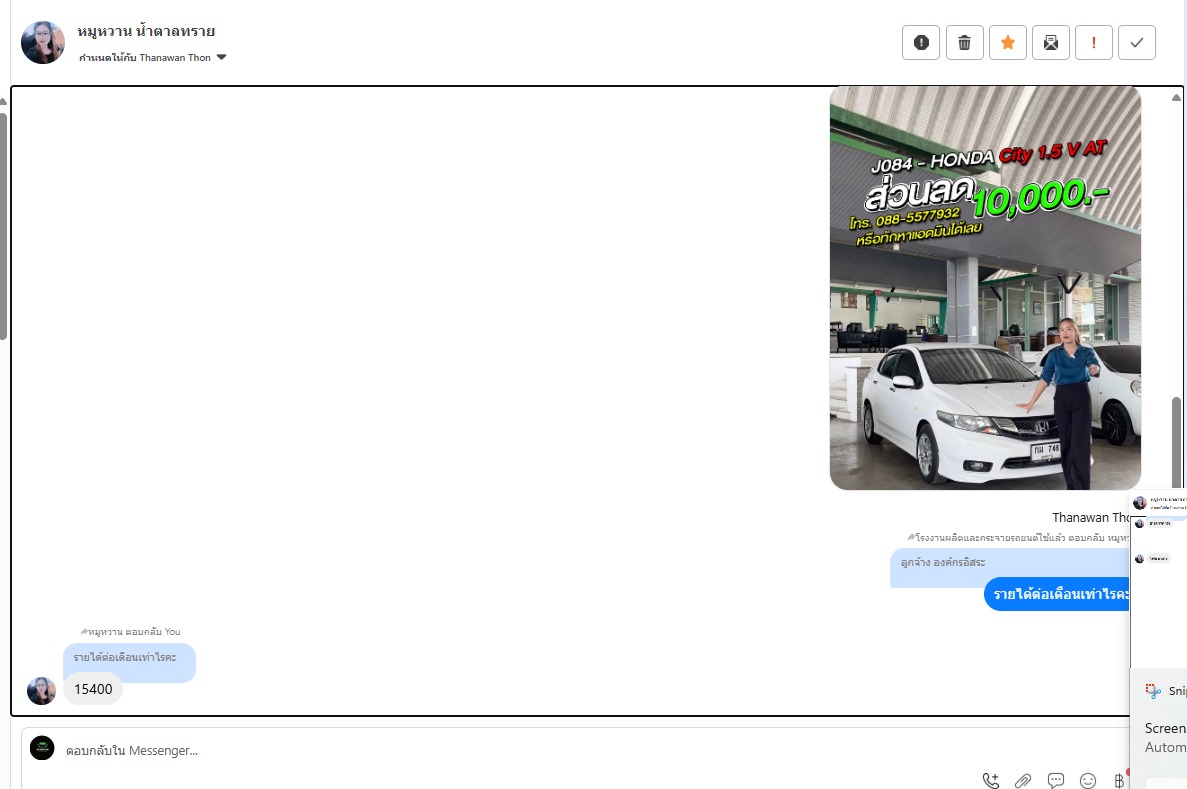Attach a file with the paperclip icon
This screenshot has width=1187, height=789.
pyautogui.click(x=1023, y=780)
